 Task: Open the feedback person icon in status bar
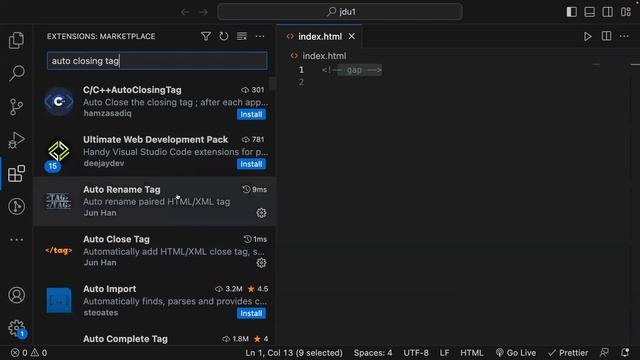[x=604, y=353]
